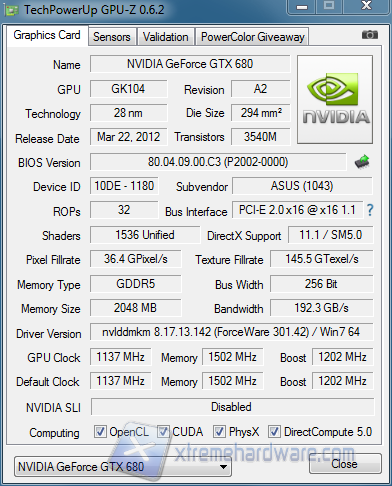The height and width of the screenshot is (486, 392).
Task: Click the Bus Interface field PCI-E 2.0 x16
Action: (297, 210)
